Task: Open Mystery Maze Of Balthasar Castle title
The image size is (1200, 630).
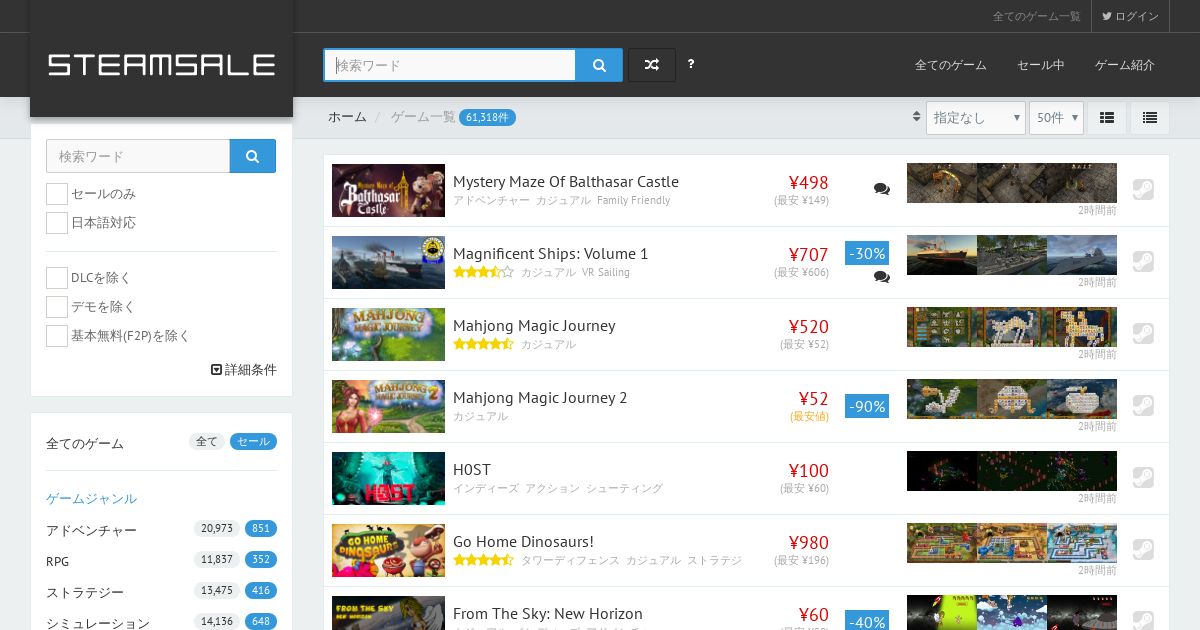Action: coord(566,182)
